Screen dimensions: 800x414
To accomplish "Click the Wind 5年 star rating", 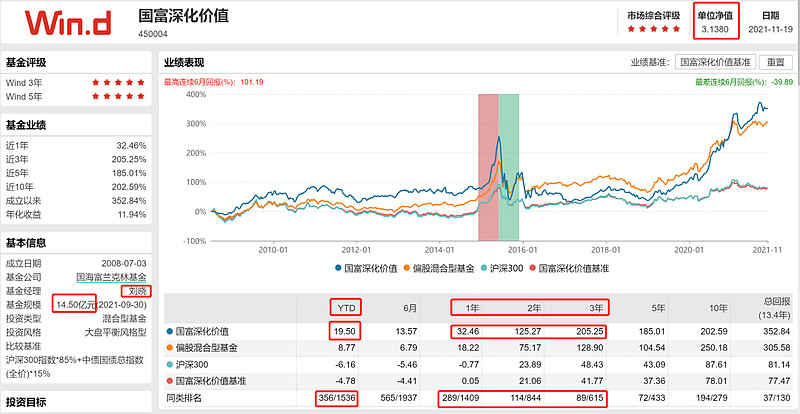I will (x=118, y=96).
